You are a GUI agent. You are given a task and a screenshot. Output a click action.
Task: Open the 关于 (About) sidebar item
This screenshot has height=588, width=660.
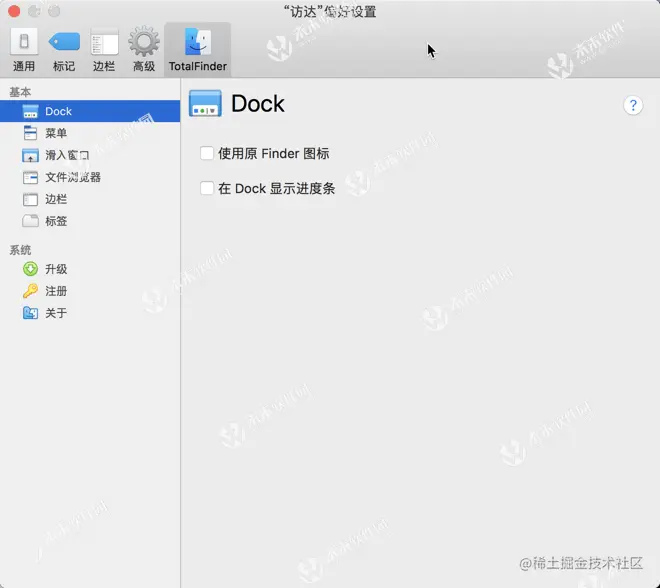coord(90,313)
